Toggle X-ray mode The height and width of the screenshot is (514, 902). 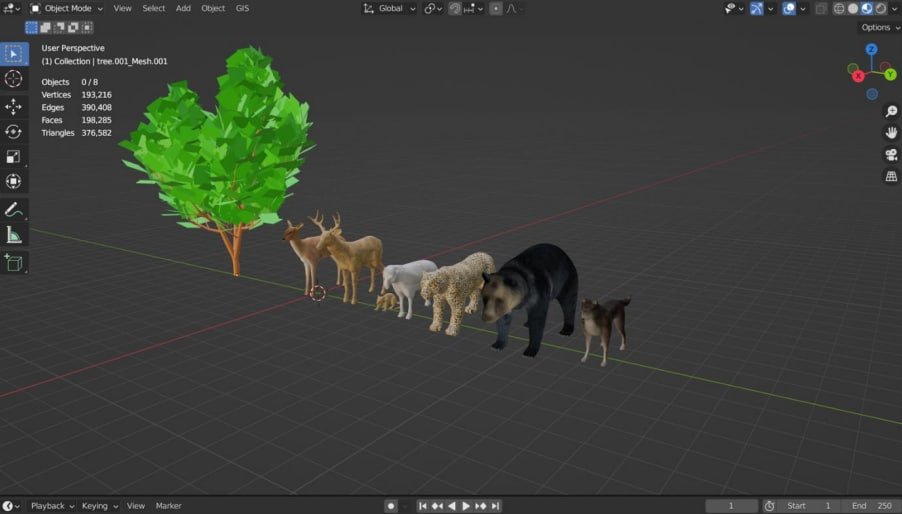point(821,9)
